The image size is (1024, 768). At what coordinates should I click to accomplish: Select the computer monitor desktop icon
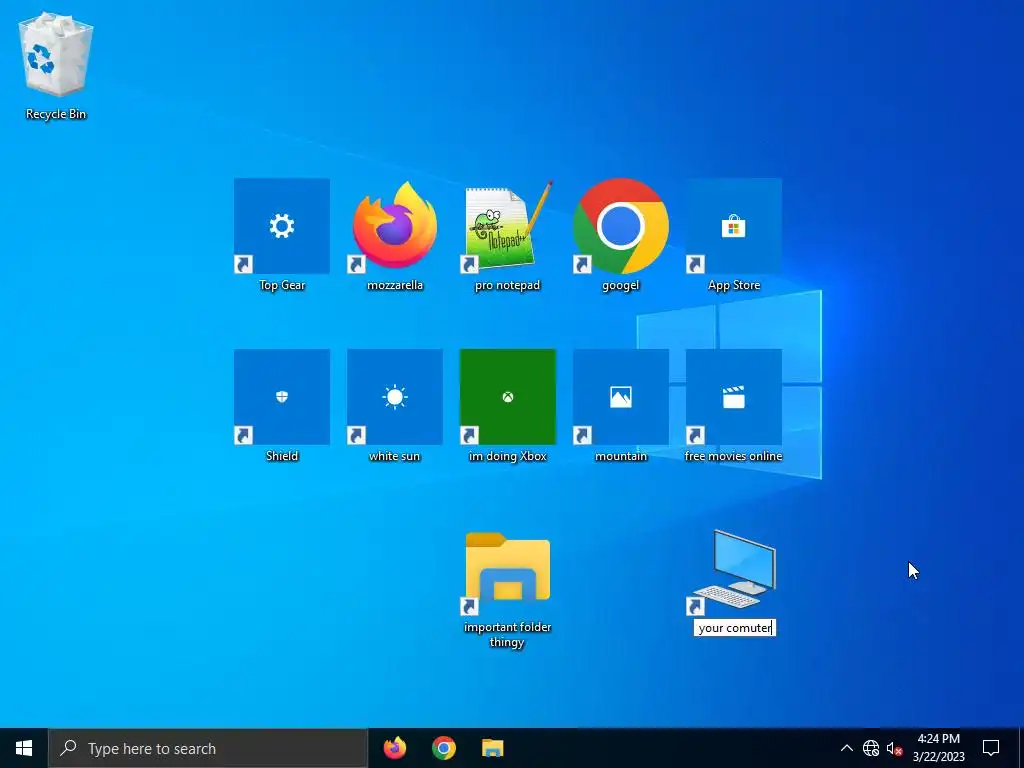[x=733, y=568]
